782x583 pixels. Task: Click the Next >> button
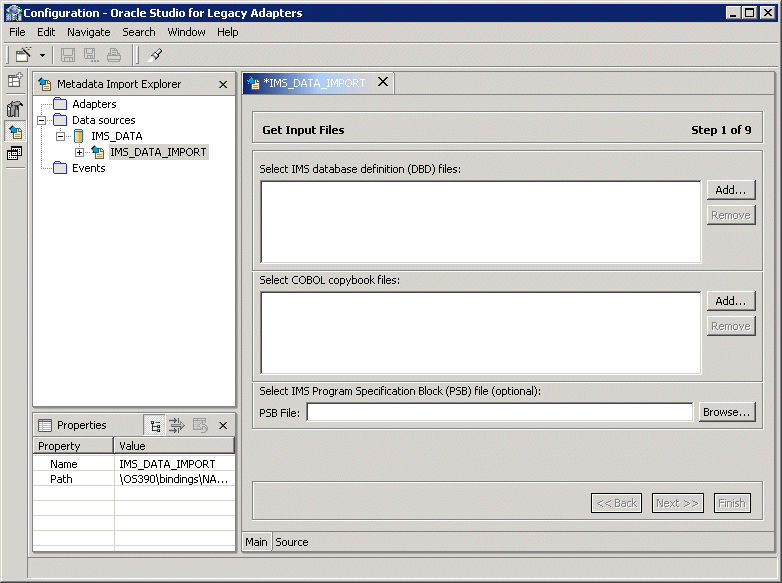[677, 503]
